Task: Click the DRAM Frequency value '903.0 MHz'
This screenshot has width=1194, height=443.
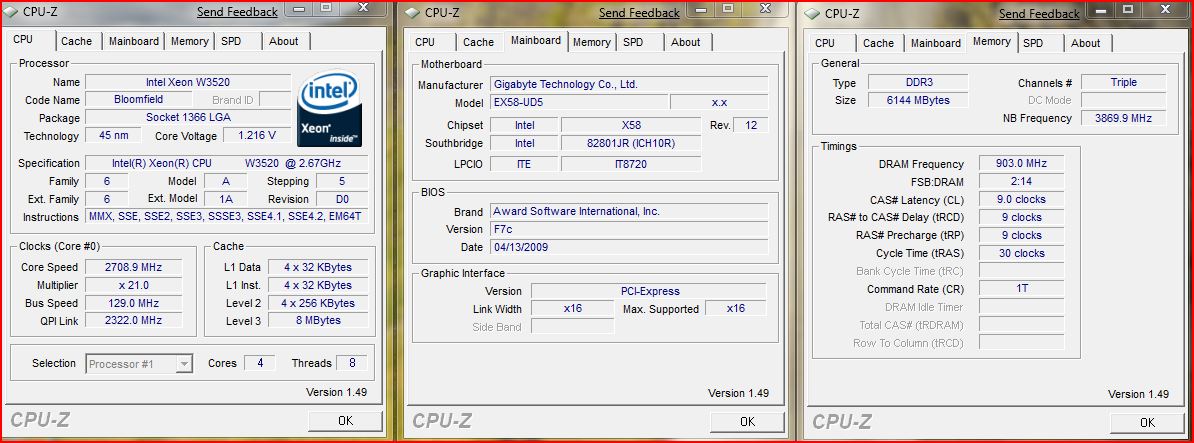Action: pos(1022,163)
